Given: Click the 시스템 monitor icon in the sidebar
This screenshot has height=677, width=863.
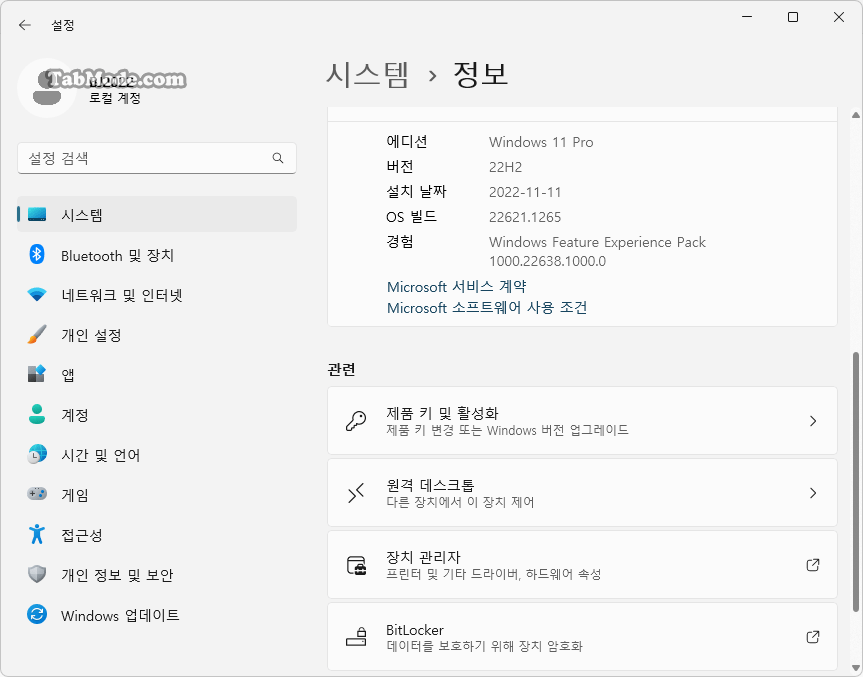Looking at the screenshot, I should coord(37,215).
